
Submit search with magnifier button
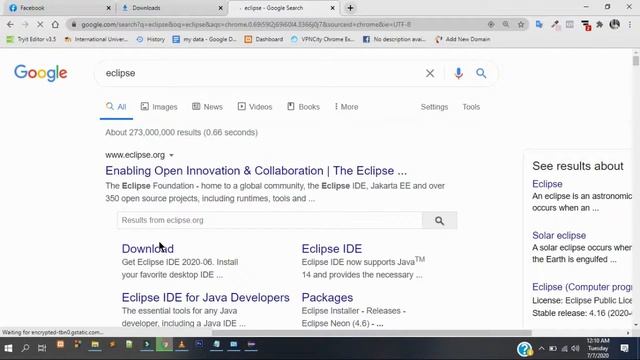tap(481, 73)
